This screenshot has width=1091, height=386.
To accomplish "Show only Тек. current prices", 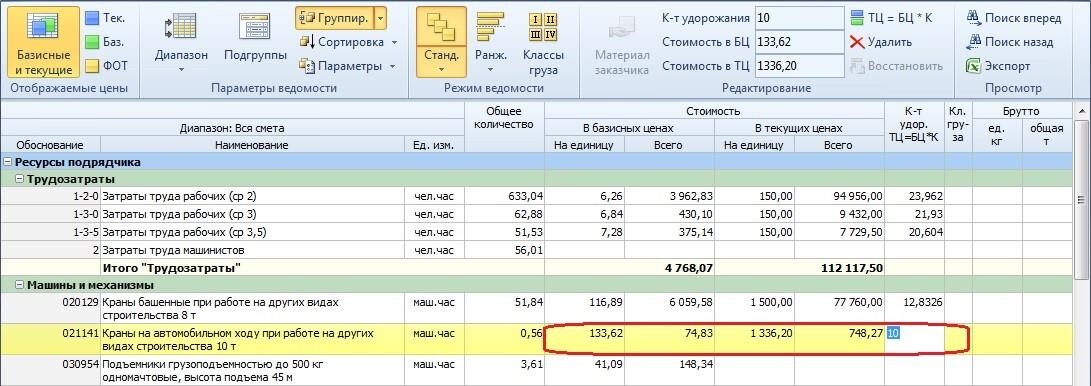I will point(106,19).
